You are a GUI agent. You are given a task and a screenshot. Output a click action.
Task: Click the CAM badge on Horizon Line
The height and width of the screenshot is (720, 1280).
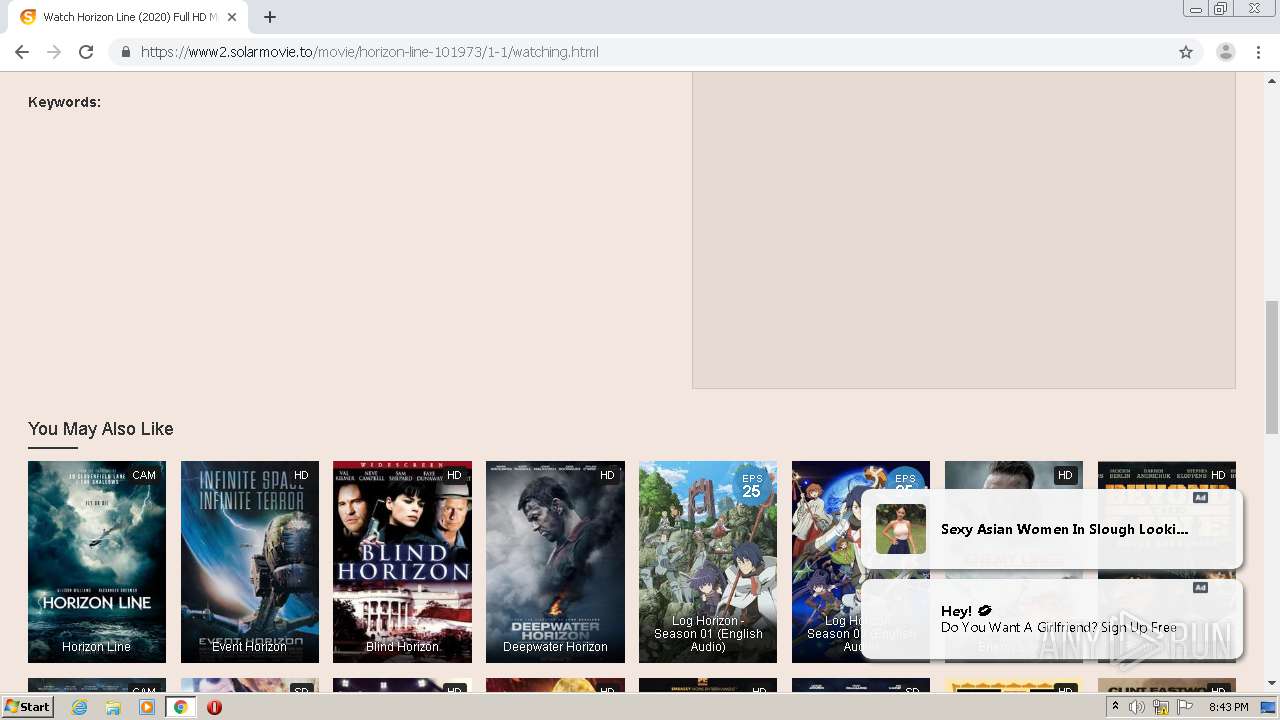click(144, 475)
